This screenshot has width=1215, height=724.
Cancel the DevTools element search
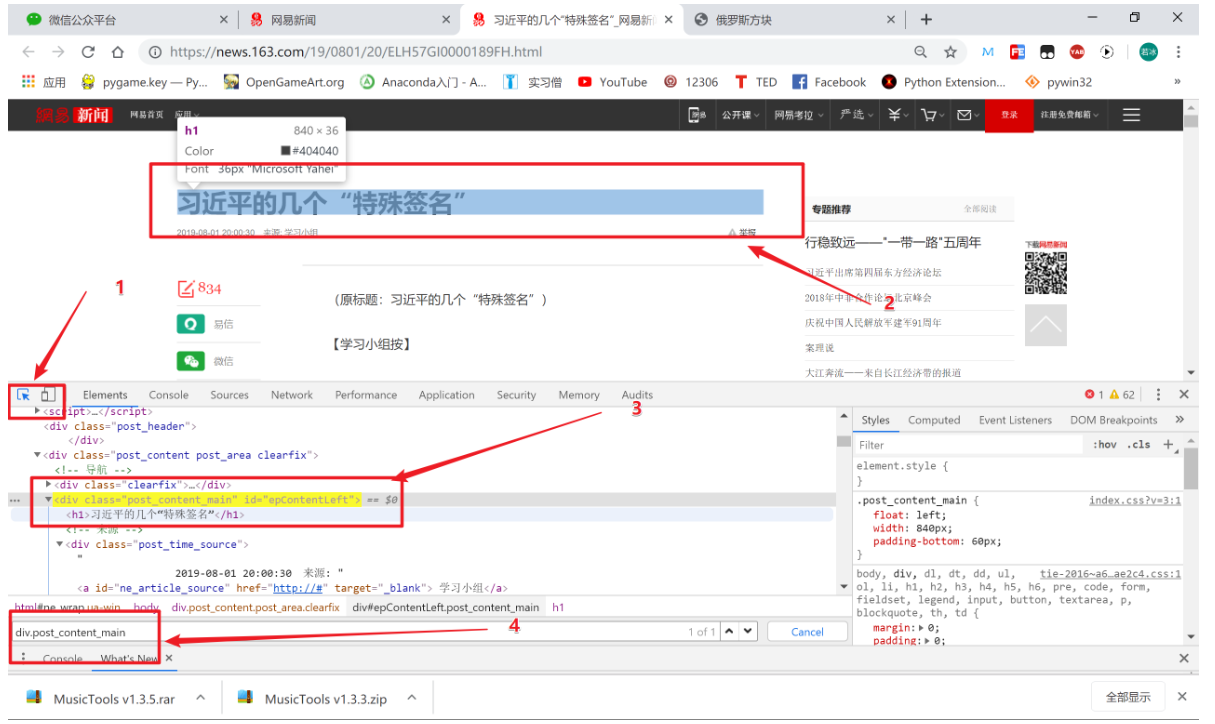(807, 631)
